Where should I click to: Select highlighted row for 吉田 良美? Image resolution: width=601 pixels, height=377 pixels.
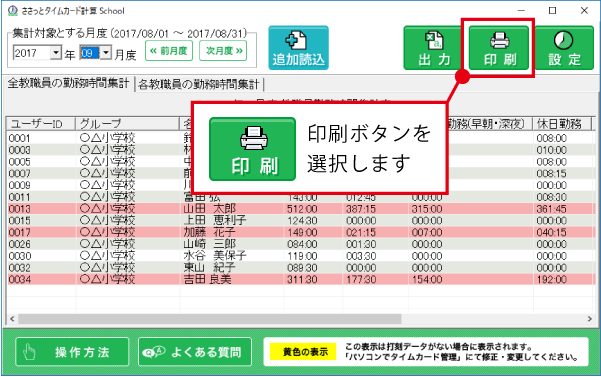pos(300,279)
